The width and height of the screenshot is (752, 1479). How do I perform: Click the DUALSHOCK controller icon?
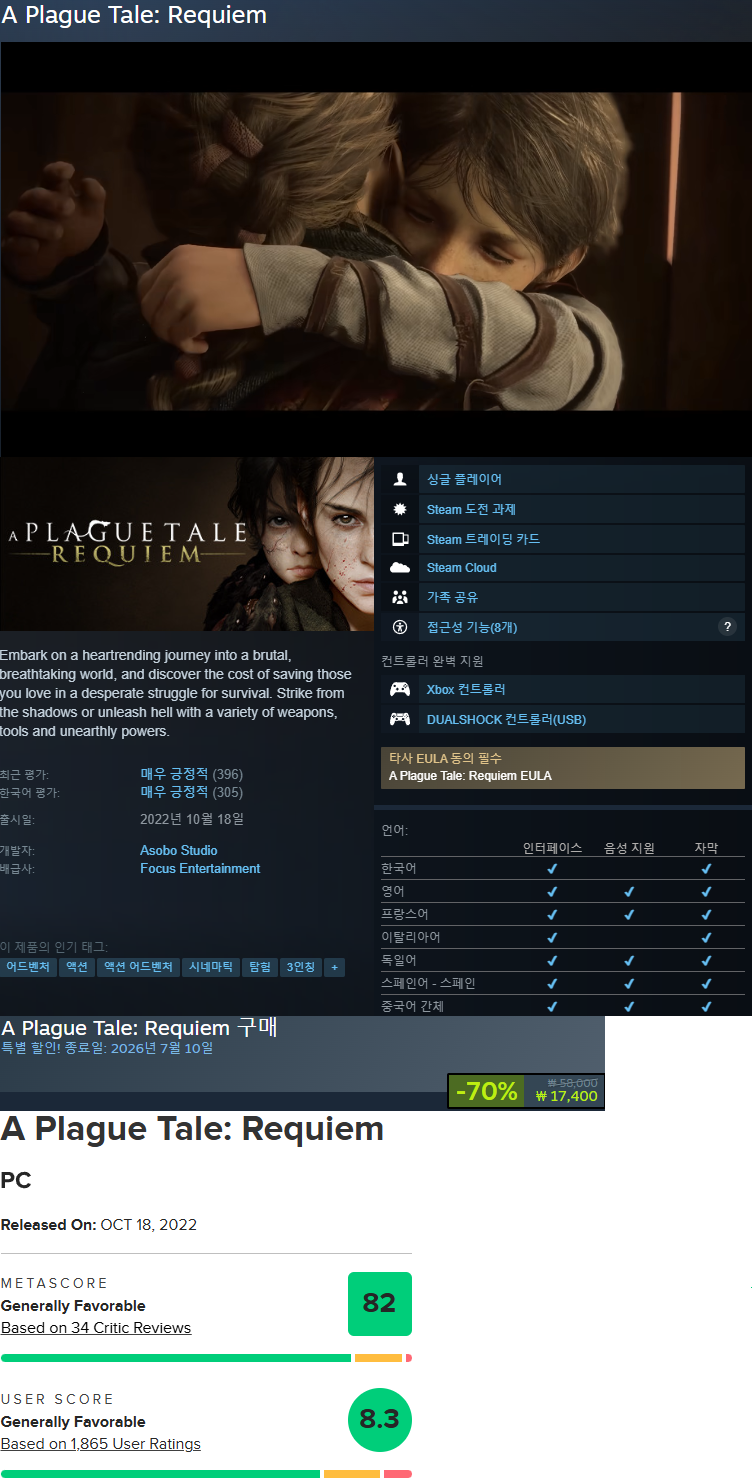(400, 719)
